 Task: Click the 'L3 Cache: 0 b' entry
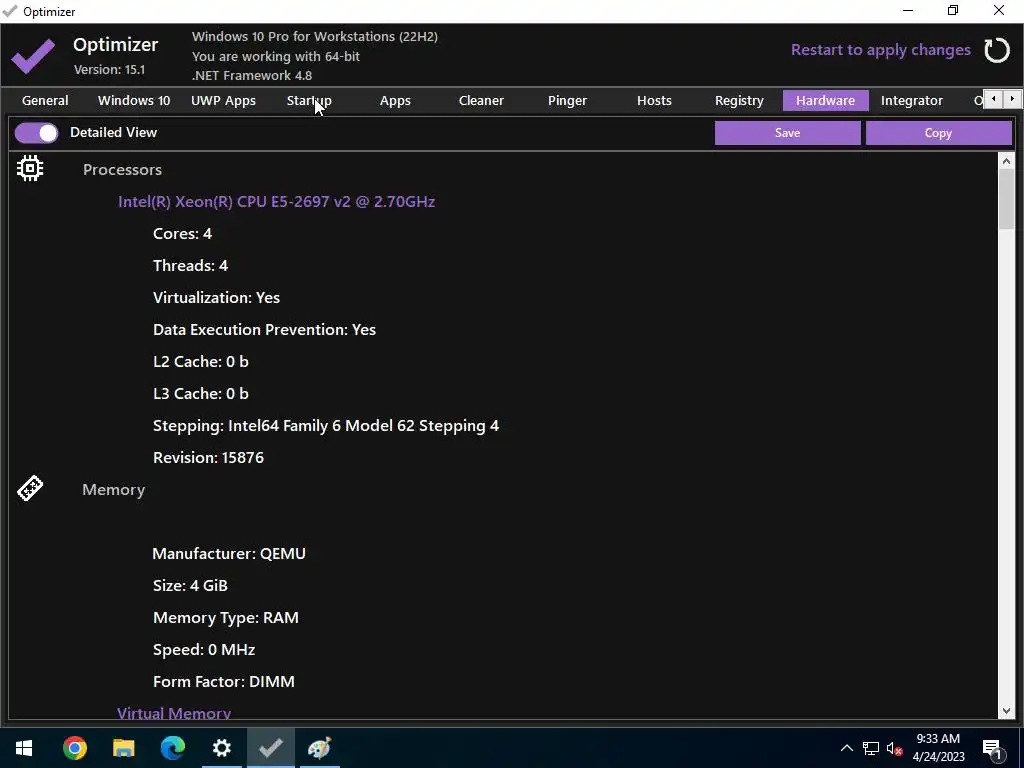pyautogui.click(x=200, y=394)
